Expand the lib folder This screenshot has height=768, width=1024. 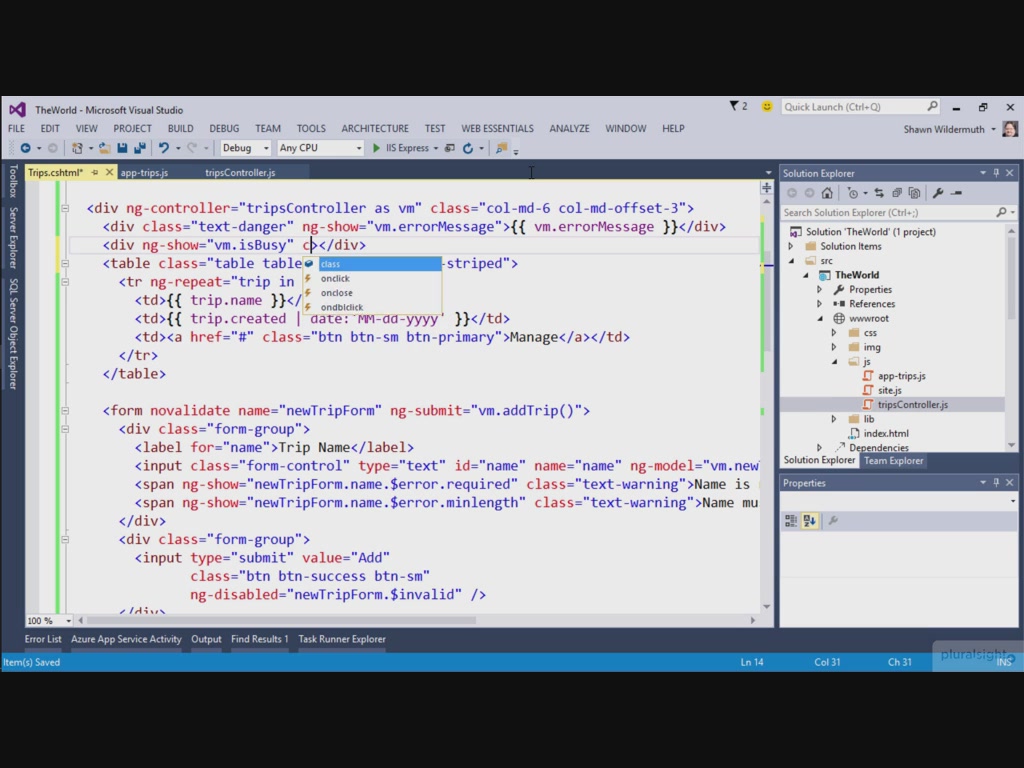(x=834, y=419)
